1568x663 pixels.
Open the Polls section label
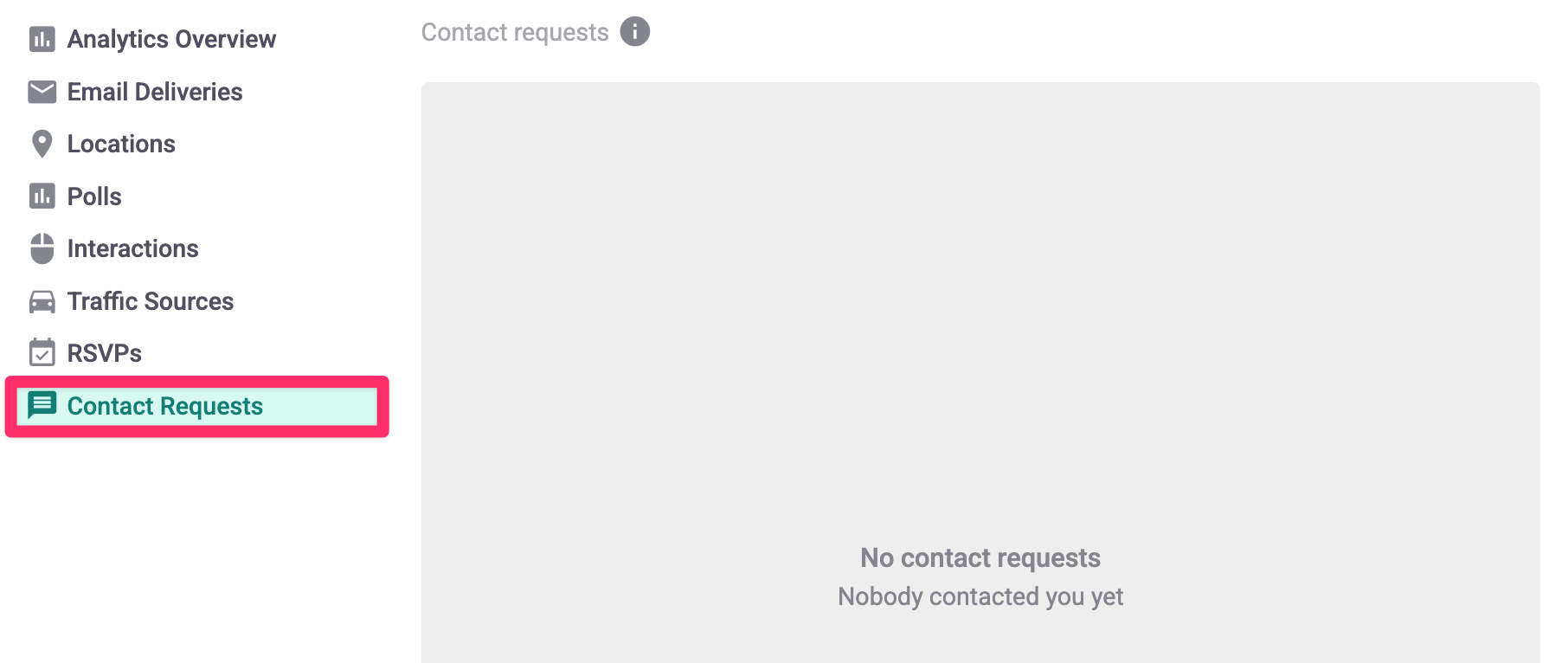[x=94, y=196]
